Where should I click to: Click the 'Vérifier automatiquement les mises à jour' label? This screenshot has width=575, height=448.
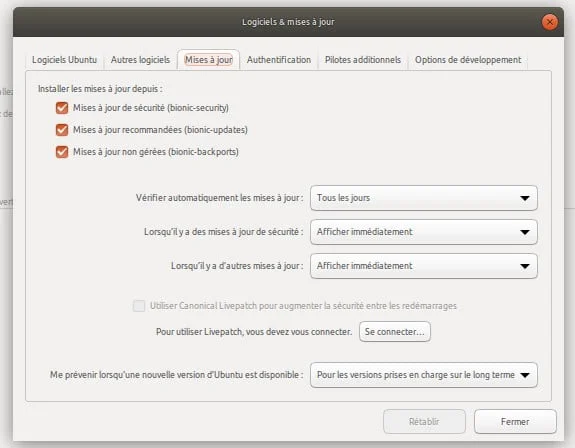point(219,198)
